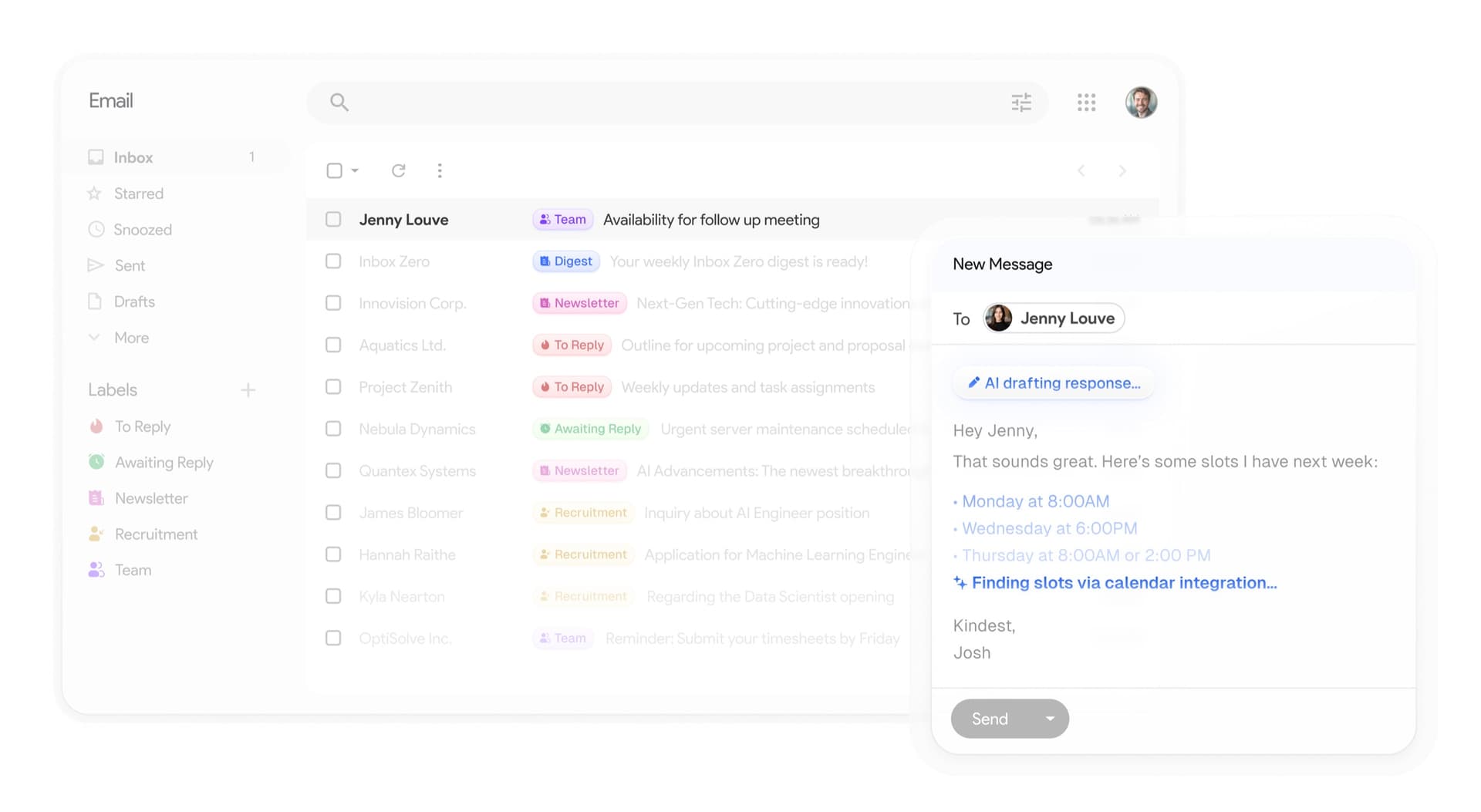The width and height of the screenshot is (1481, 812).
Task: Add a new label with plus icon
Action: pyautogui.click(x=248, y=390)
